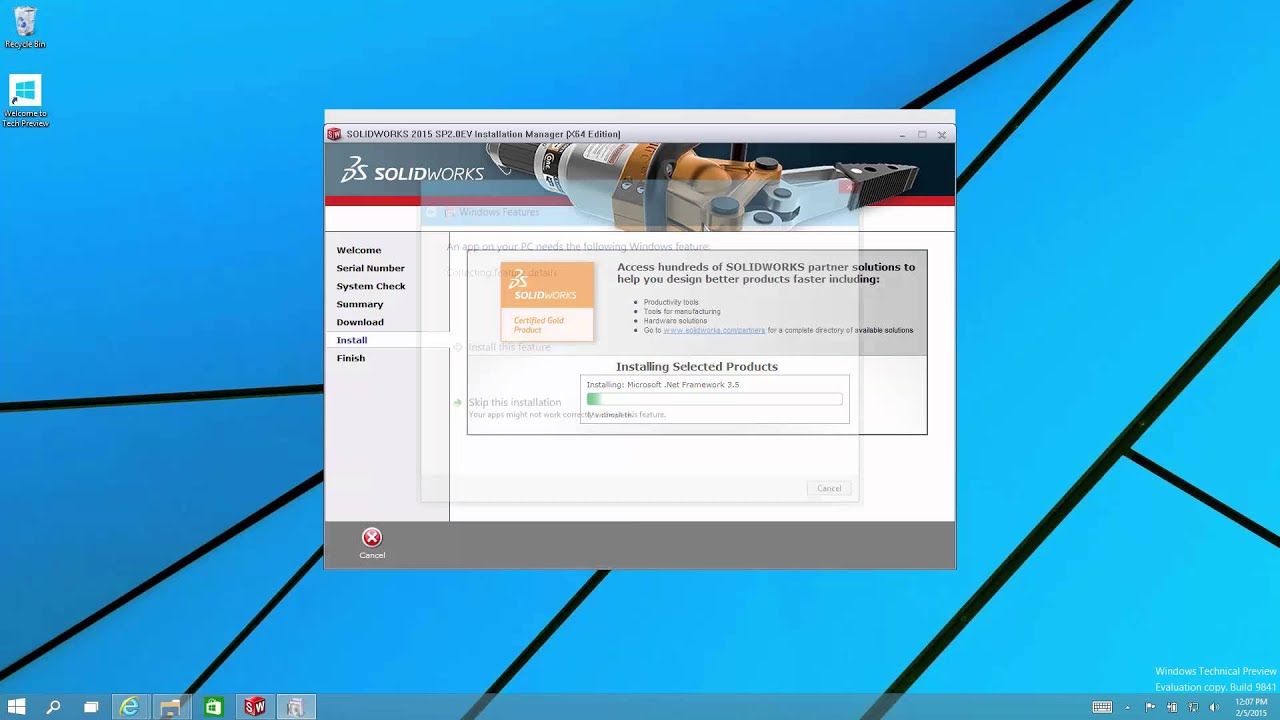Click the SW icon in installer title bar

(x=335, y=134)
